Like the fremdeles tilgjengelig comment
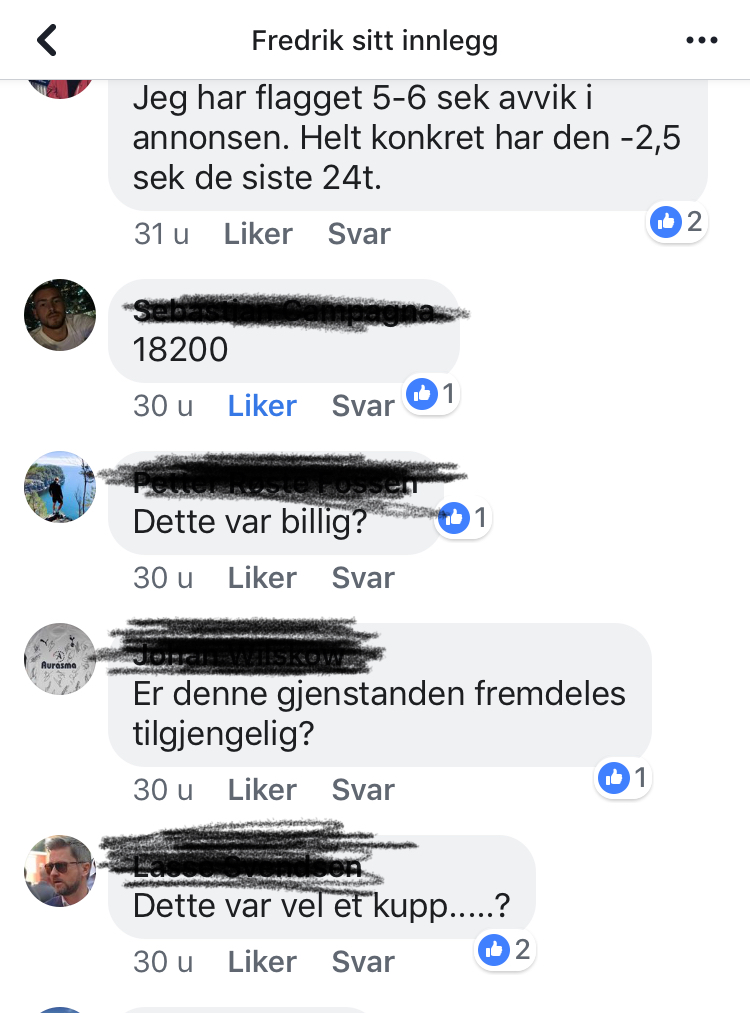 coord(262,790)
